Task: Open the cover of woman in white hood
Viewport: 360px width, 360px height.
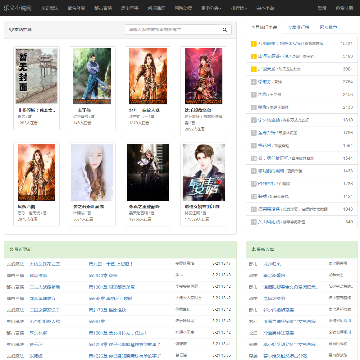Action: (x=92, y=172)
